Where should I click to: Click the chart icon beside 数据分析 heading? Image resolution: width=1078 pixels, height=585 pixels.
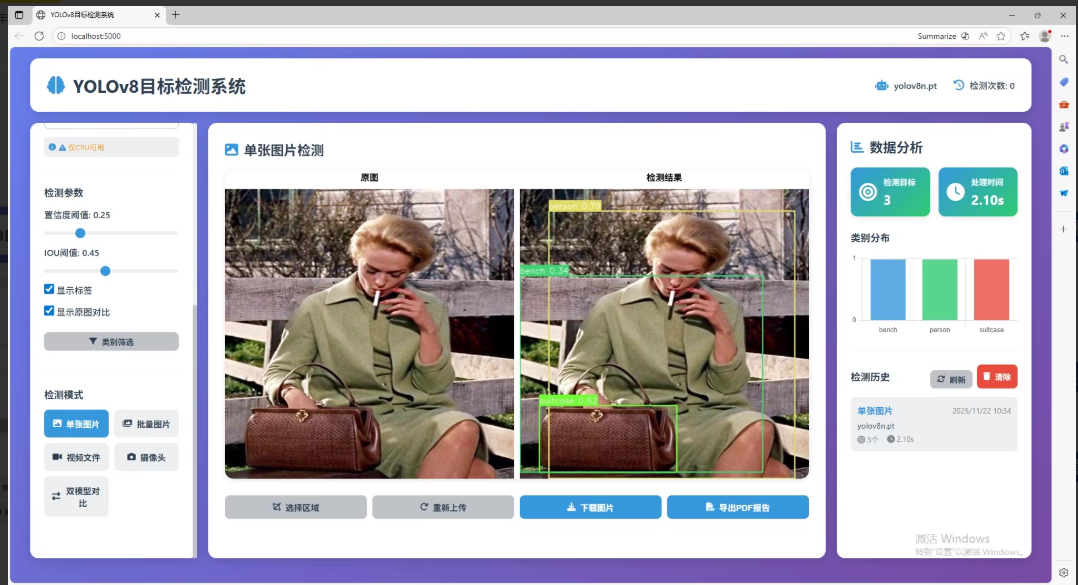[857, 147]
